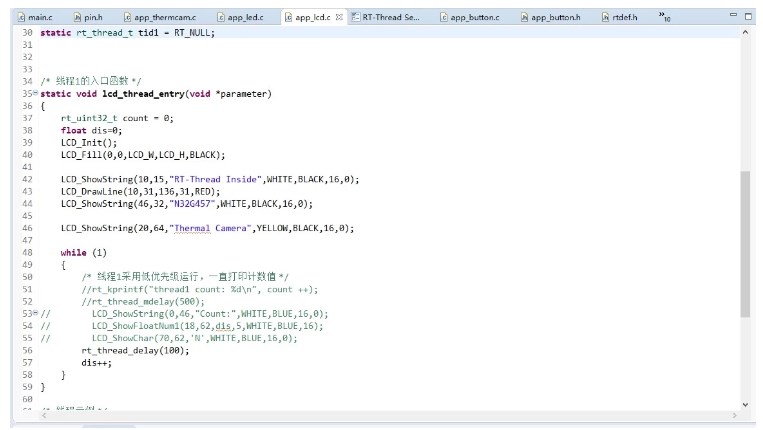Click the app_led.c file icon
This screenshot has height=430, width=763.
[221, 18]
